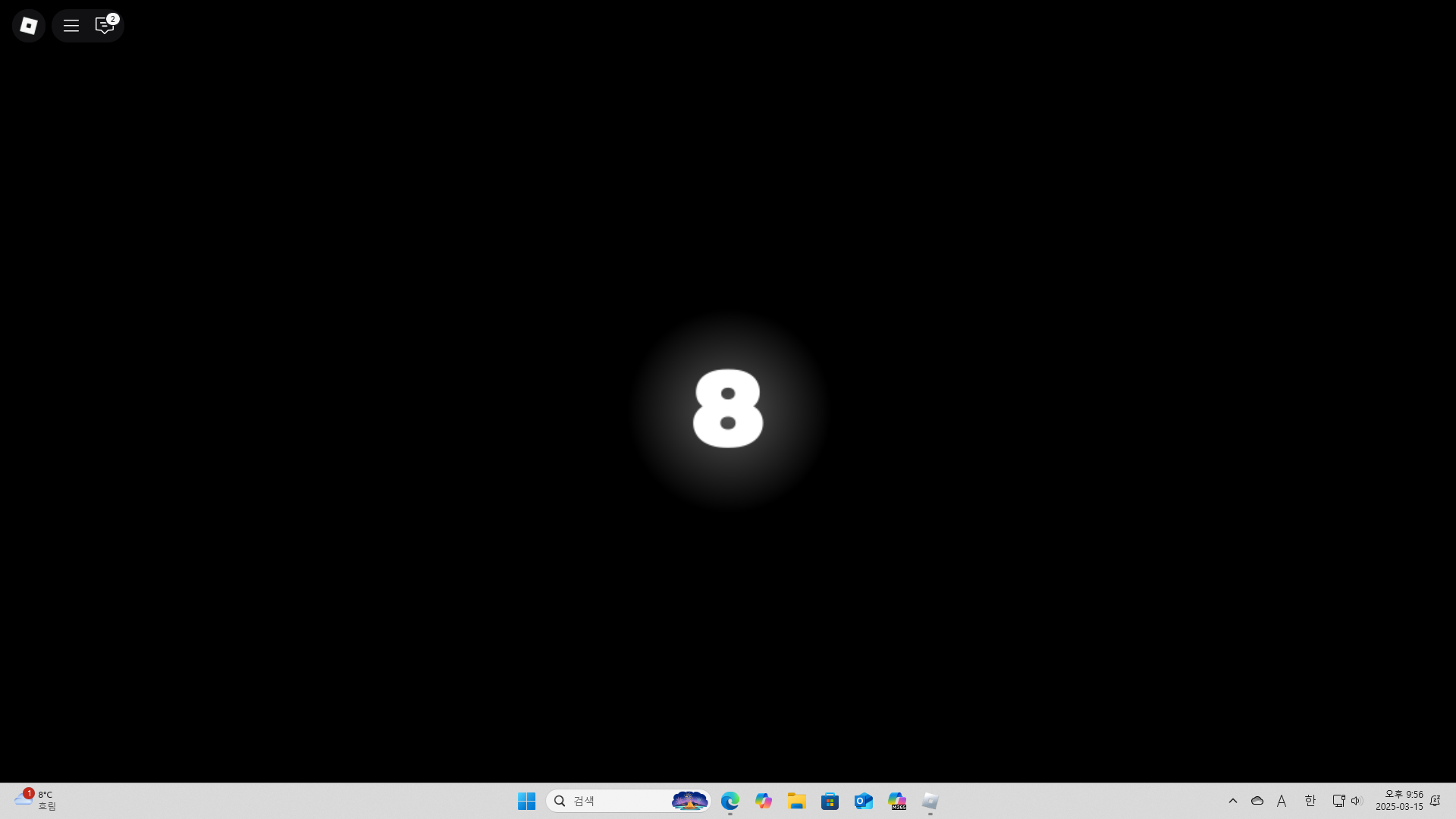Toggle the 한 Korean IME indicator

pos(1310,801)
